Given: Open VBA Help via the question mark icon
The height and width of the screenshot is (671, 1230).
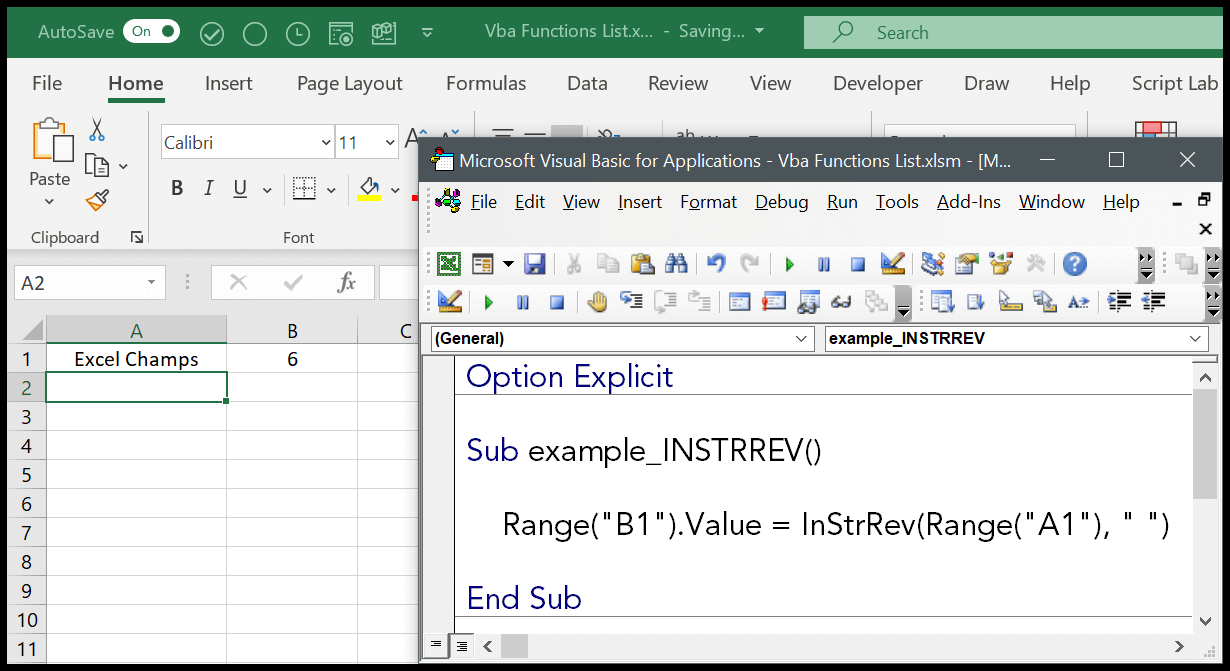Looking at the screenshot, I should 1074,264.
